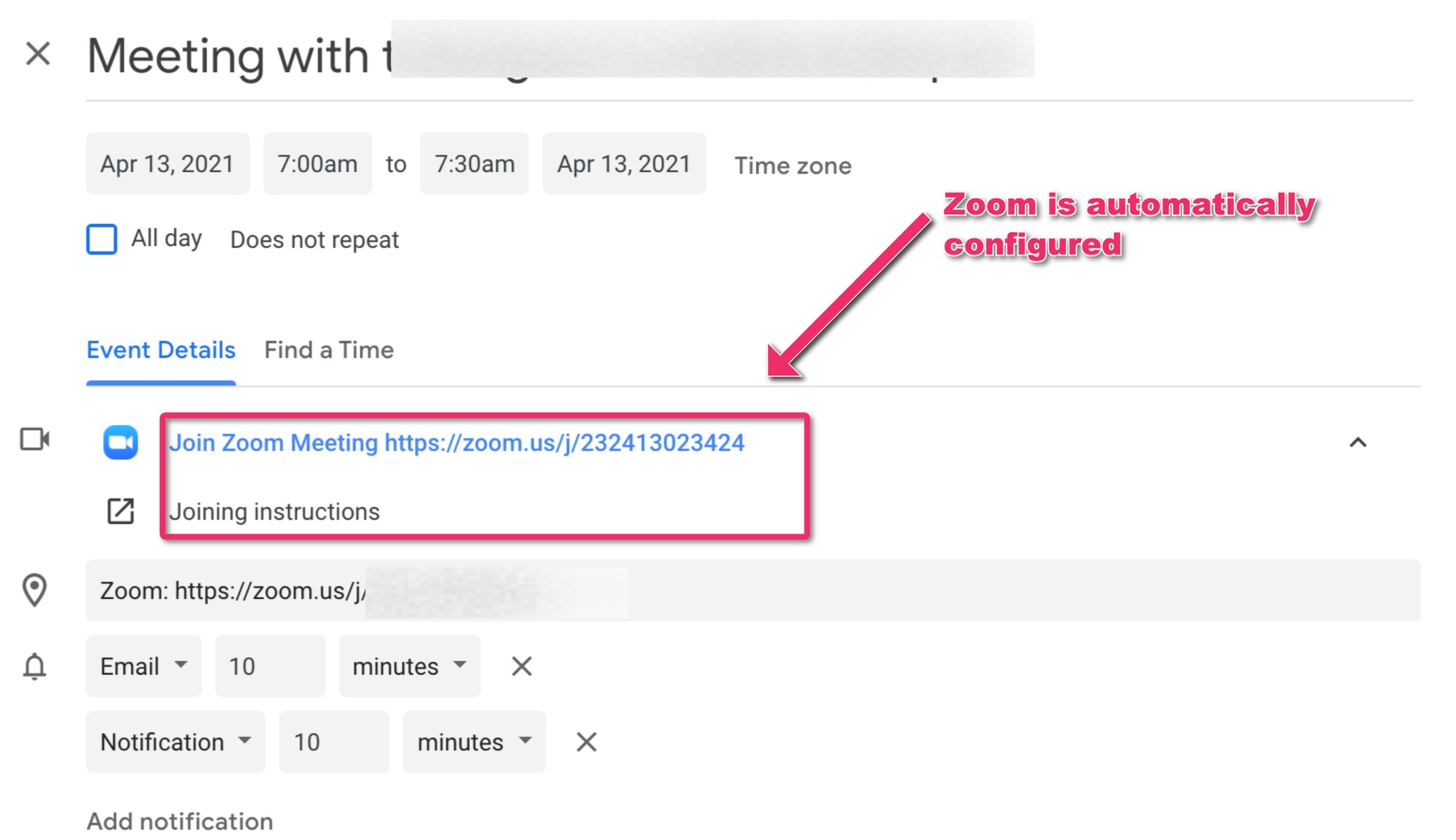This screenshot has width=1456, height=840.
Task: Click Joining instructions text link
Action: (x=275, y=511)
